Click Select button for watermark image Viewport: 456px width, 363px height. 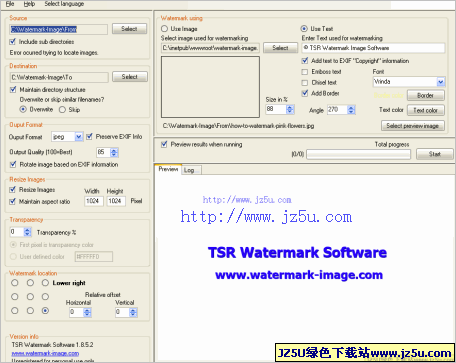point(280,48)
